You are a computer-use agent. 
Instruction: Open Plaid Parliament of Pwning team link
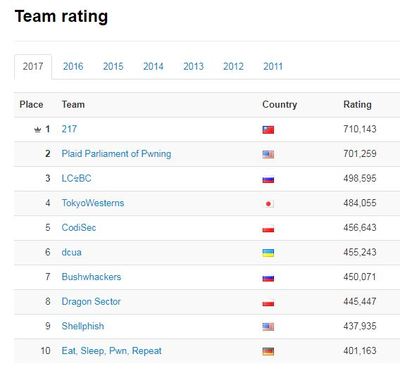[116, 154]
